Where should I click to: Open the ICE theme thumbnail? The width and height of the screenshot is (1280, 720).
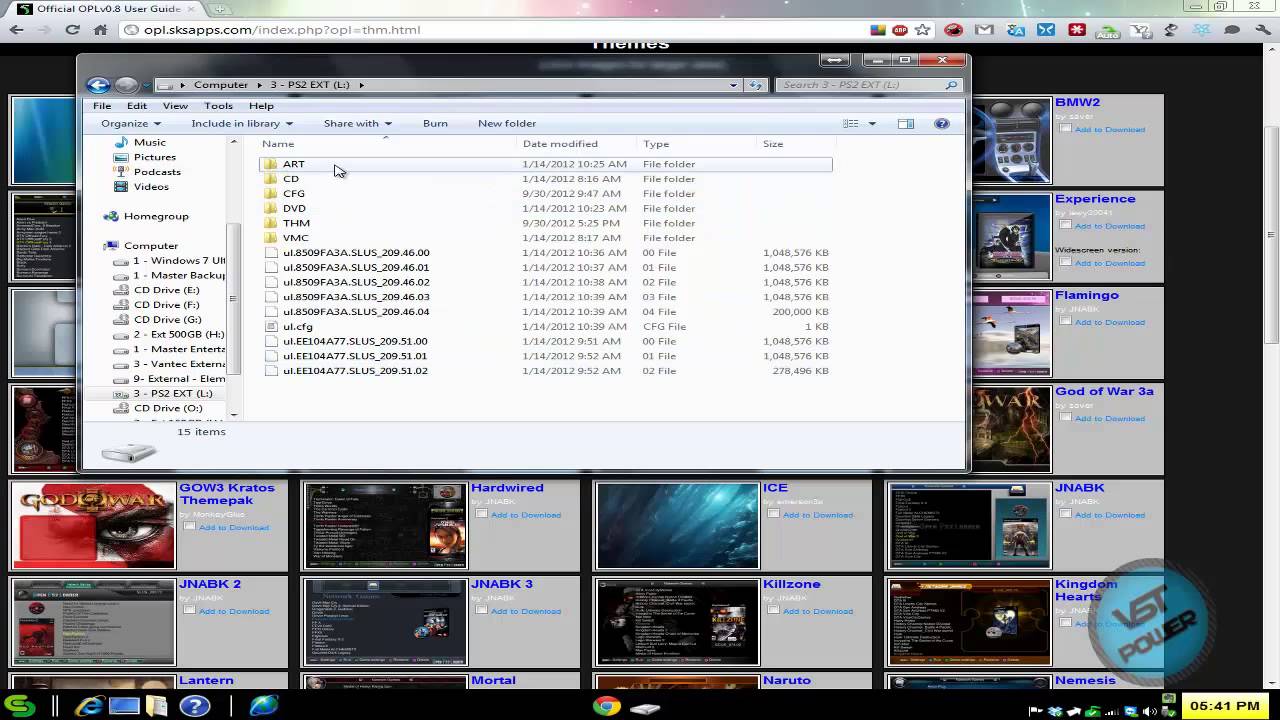coord(677,526)
